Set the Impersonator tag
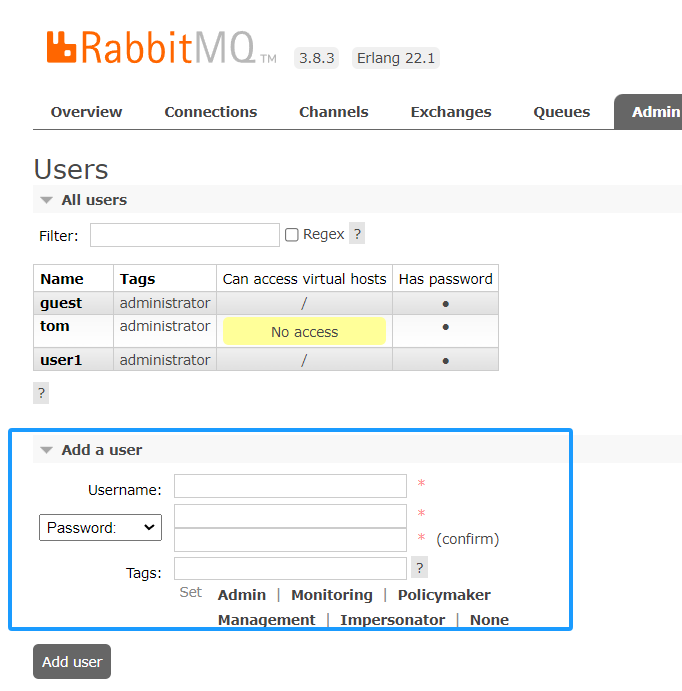Image resolution: width=682 pixels, height=691 pixels. click(393, 620)
